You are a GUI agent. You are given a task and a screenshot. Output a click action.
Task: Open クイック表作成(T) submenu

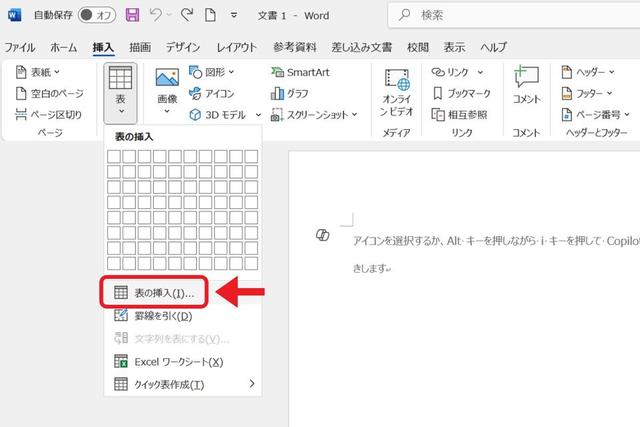pyautogui.click(x=182, y=385)
